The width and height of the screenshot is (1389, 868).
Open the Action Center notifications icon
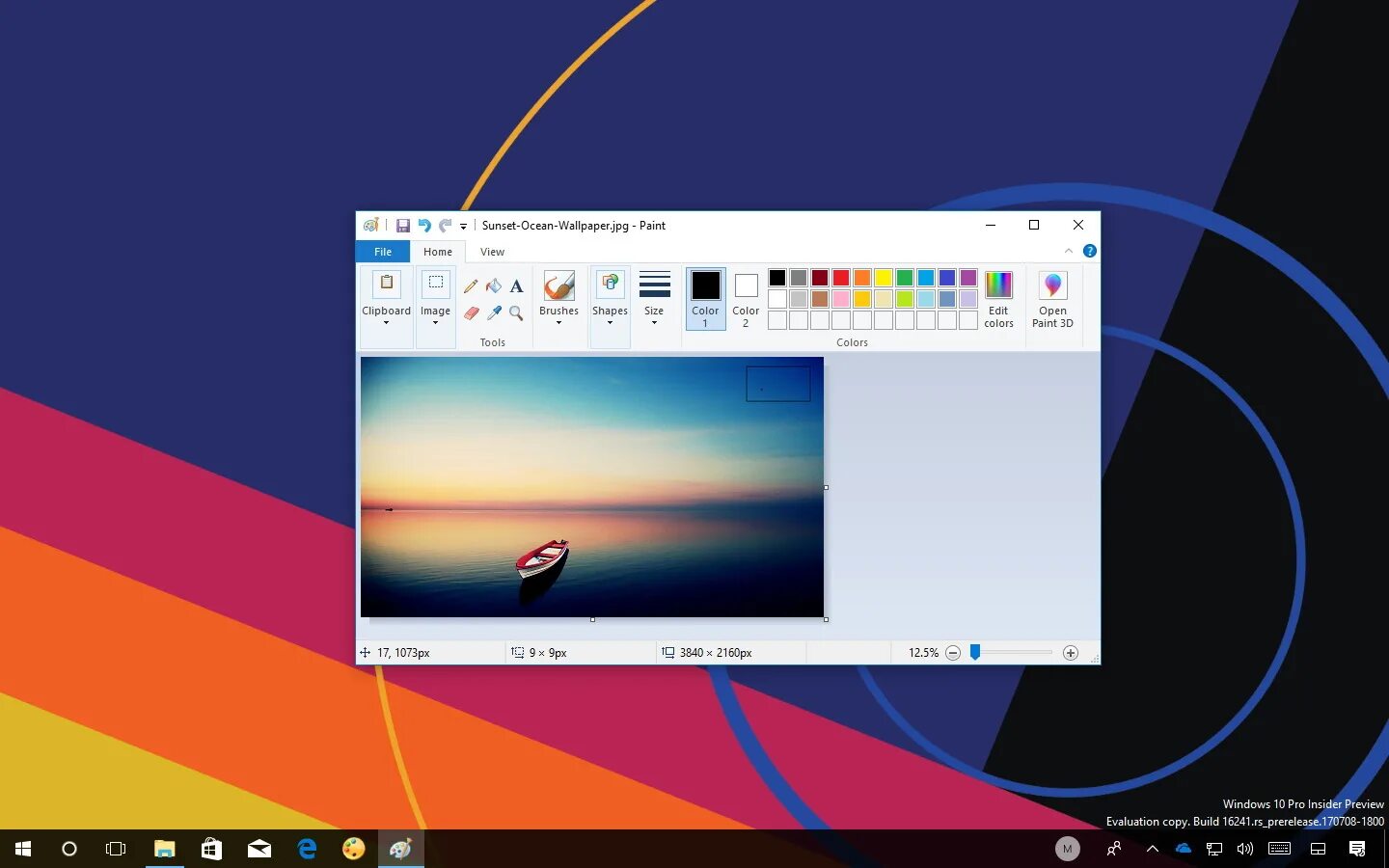pyautogui.click(x=1357, y=849)
